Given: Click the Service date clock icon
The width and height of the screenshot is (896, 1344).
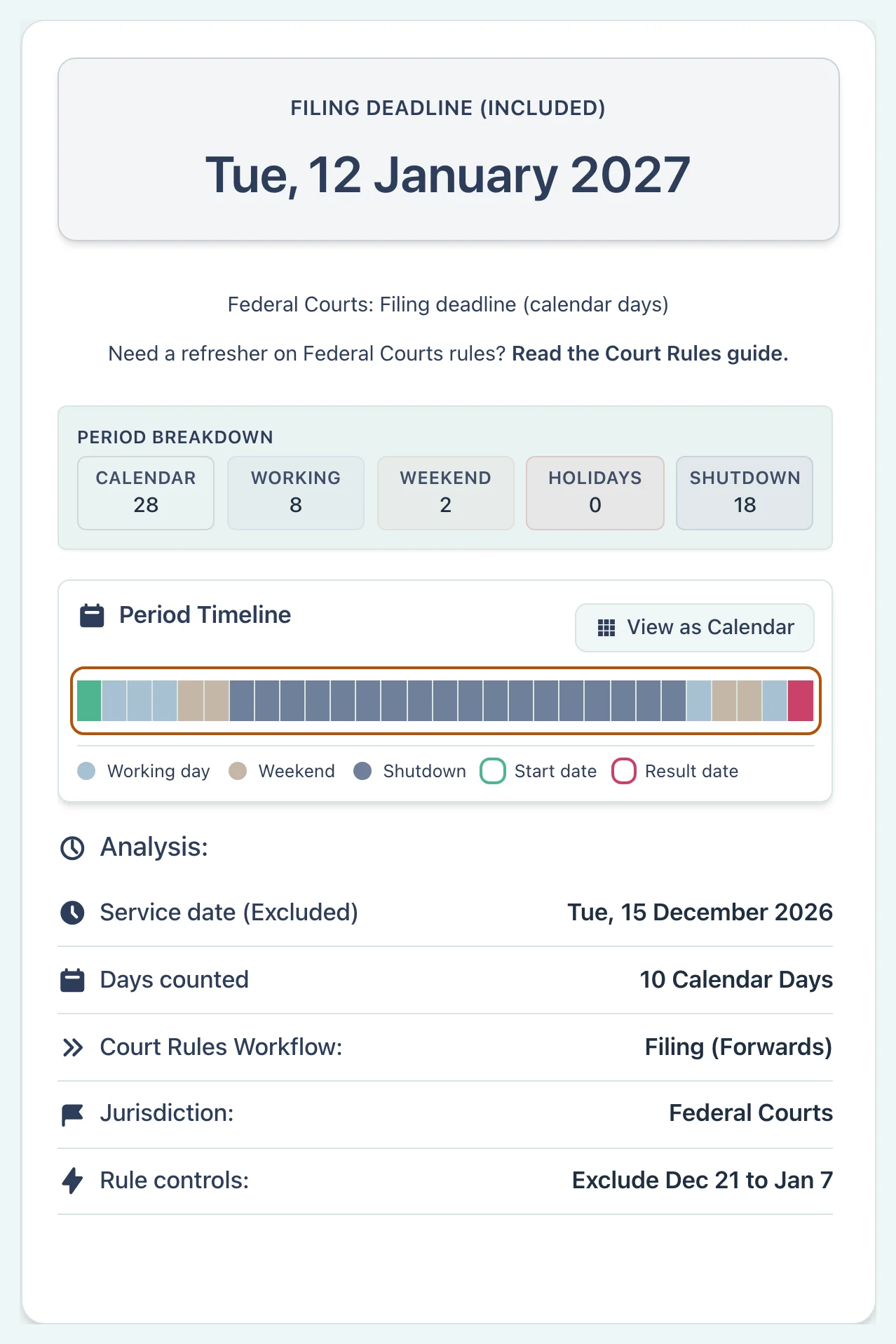Looking at the screenshot, I should tap(72, 913).
